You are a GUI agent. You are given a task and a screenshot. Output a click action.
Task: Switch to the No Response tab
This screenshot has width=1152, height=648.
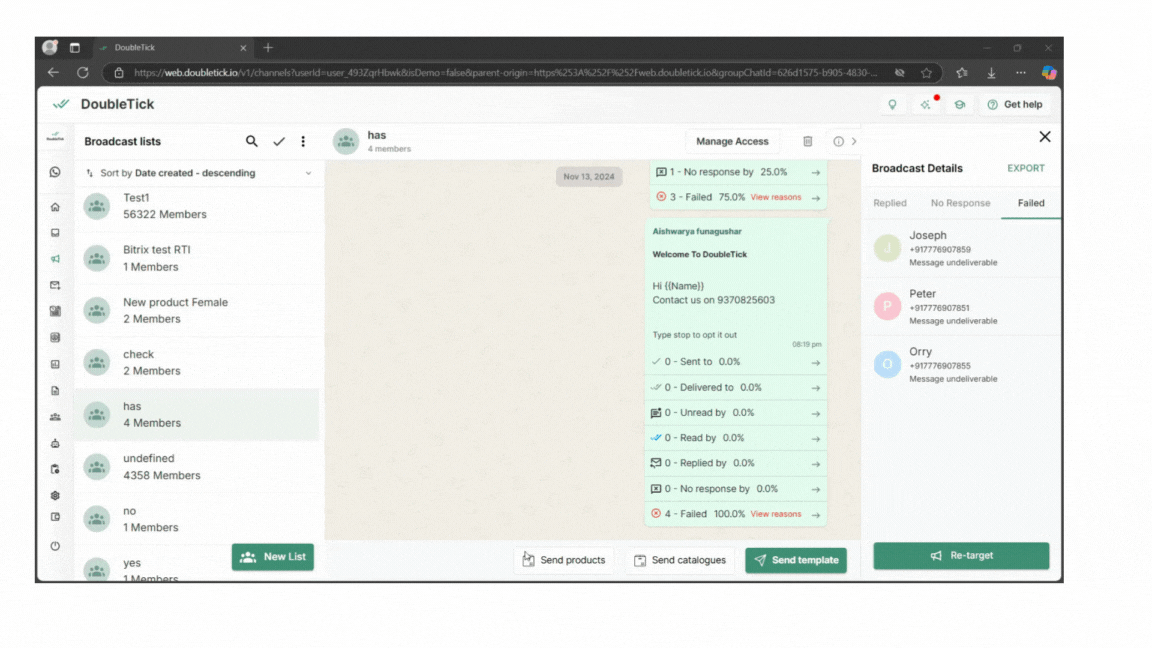tap(960, 203)
